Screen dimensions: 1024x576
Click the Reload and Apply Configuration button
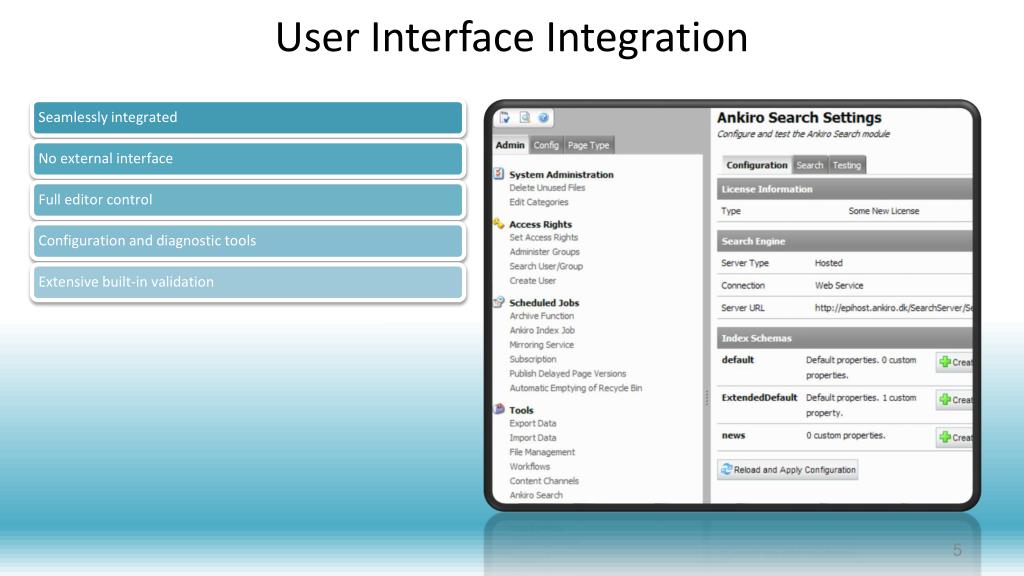click(788, 470)
